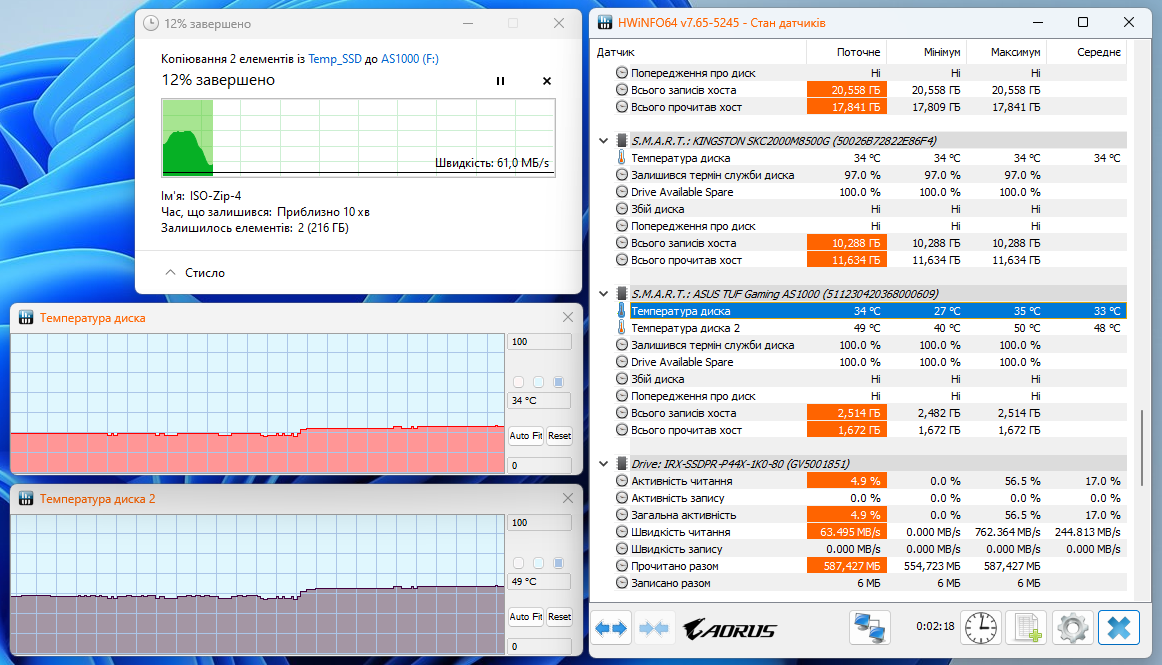
Task: Close the Температура диска graph window
Action: tap(568, 317)
